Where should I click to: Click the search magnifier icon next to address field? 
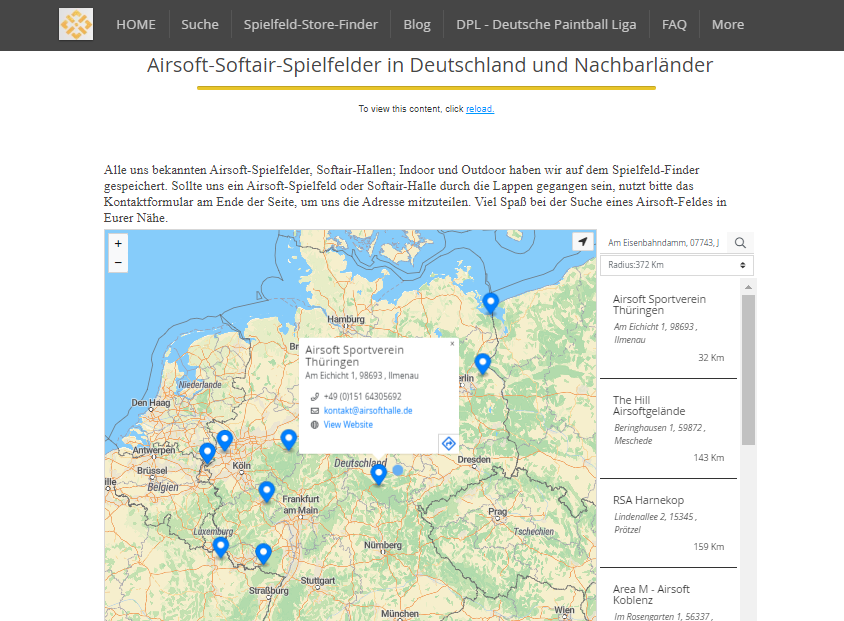[740, 242]
